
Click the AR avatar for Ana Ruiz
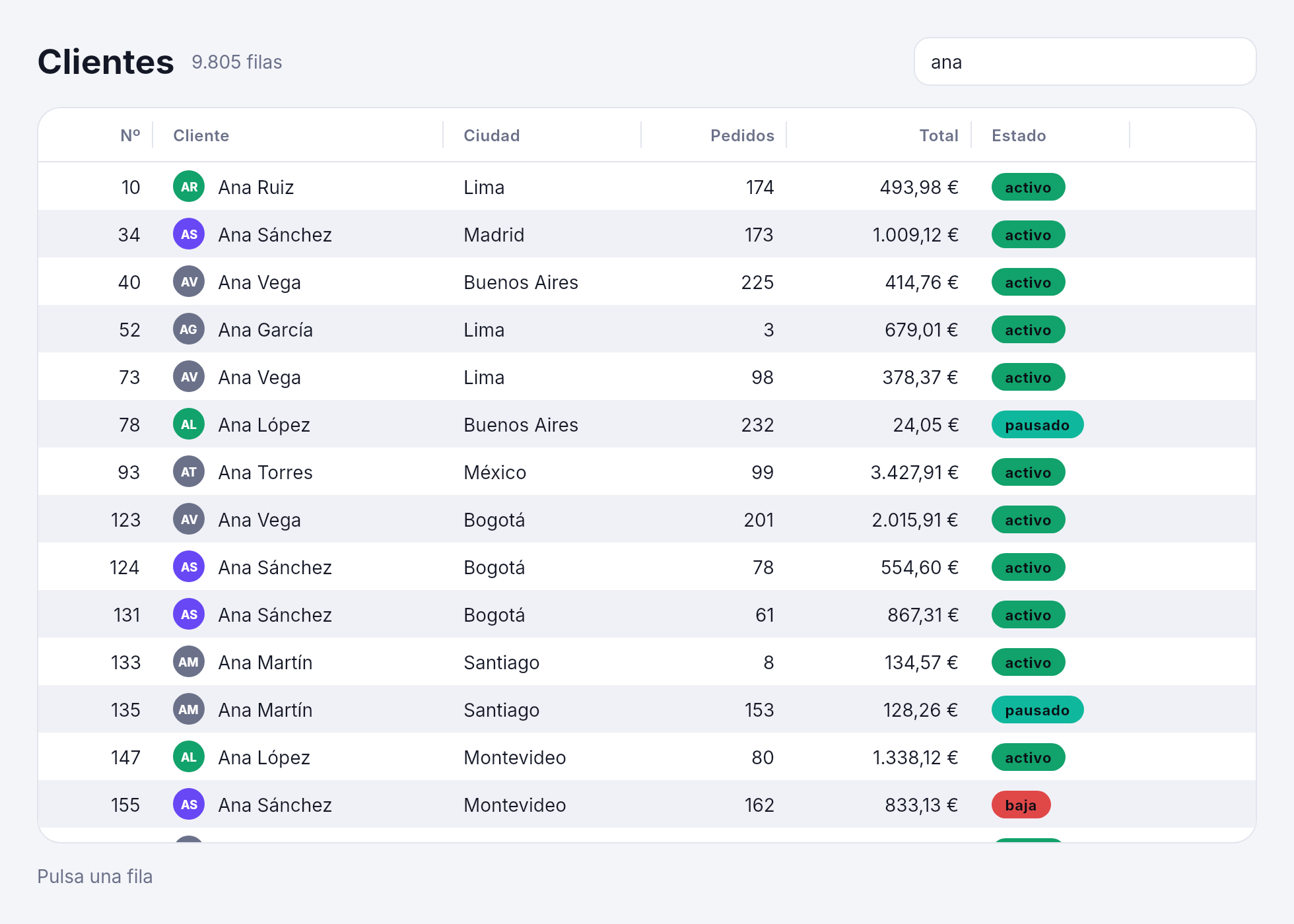(x=189, y=187)
